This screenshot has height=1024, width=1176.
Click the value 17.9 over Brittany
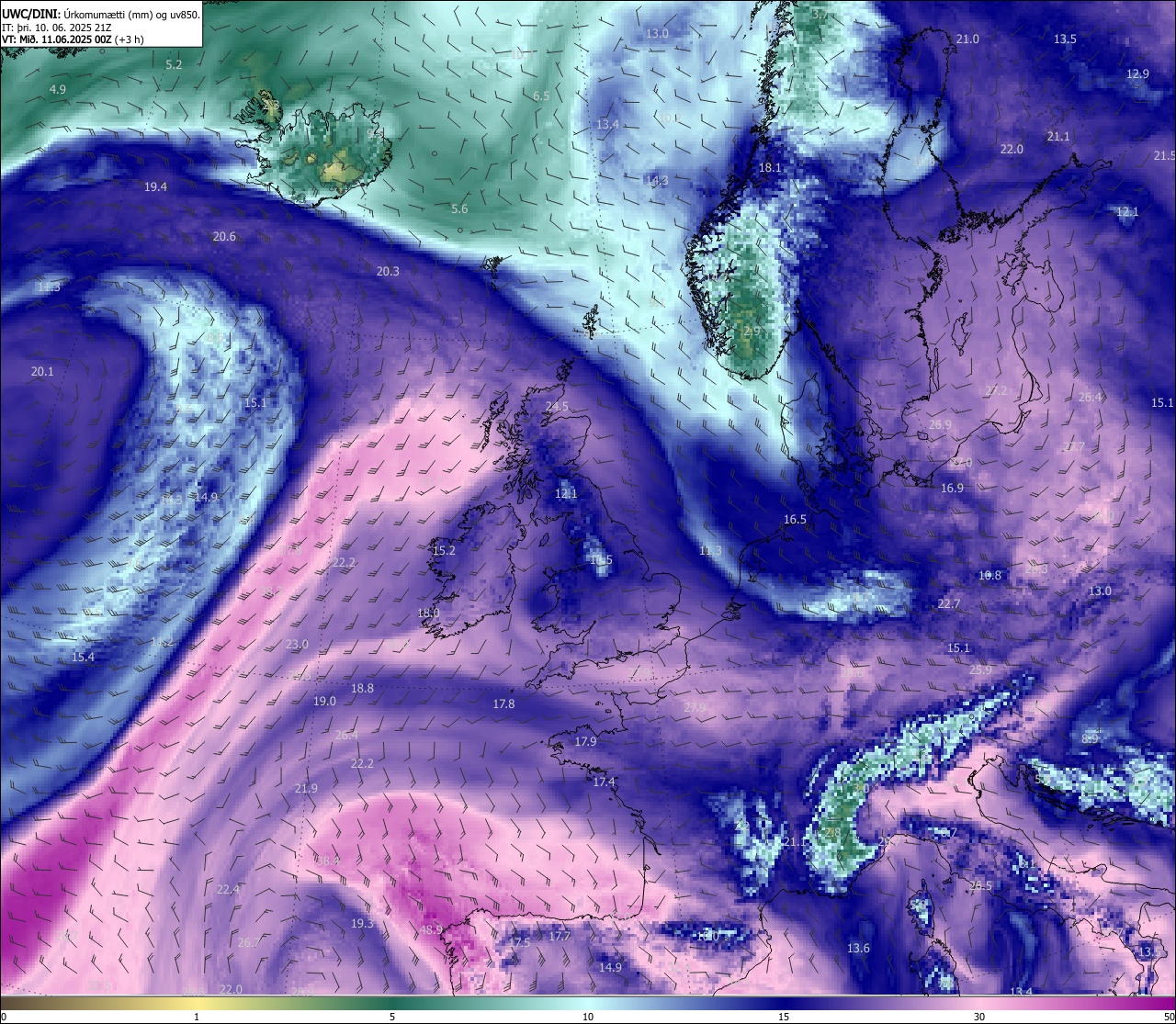coord(585,742)
